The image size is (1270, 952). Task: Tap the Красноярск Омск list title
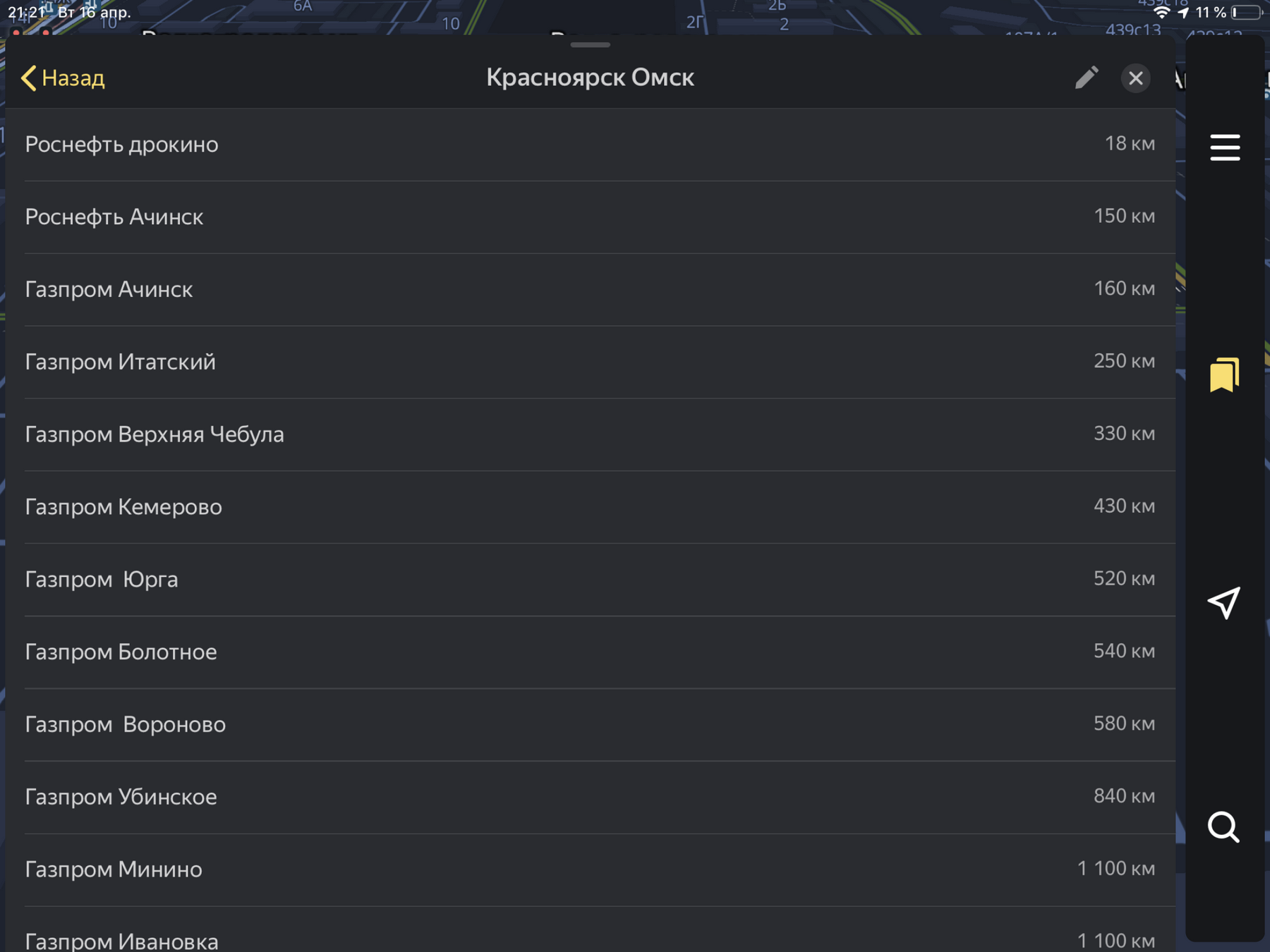pos(590,78)
